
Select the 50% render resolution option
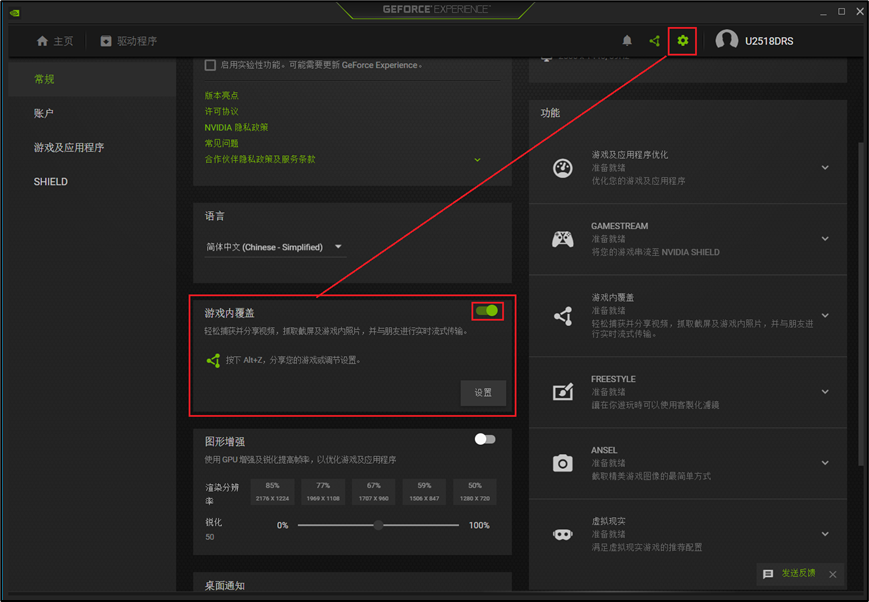click(475, 492)
